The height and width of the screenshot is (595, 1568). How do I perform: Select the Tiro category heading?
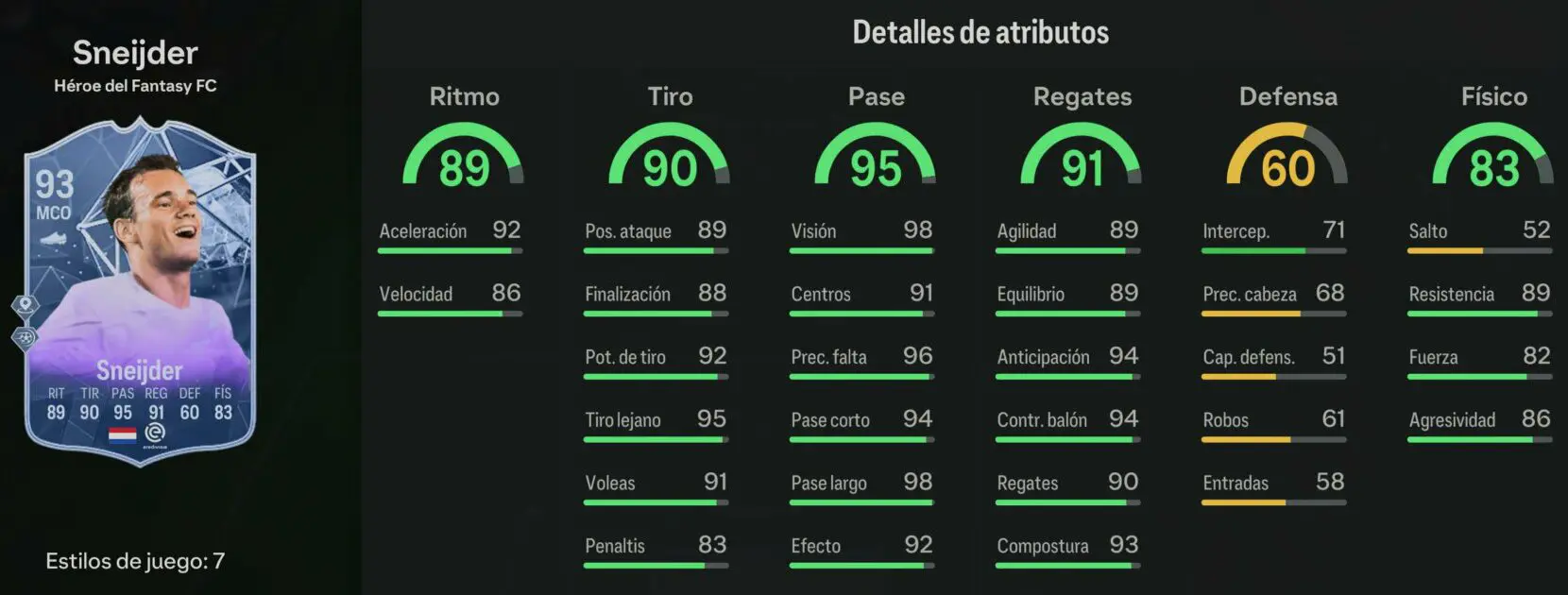(670, 96)
